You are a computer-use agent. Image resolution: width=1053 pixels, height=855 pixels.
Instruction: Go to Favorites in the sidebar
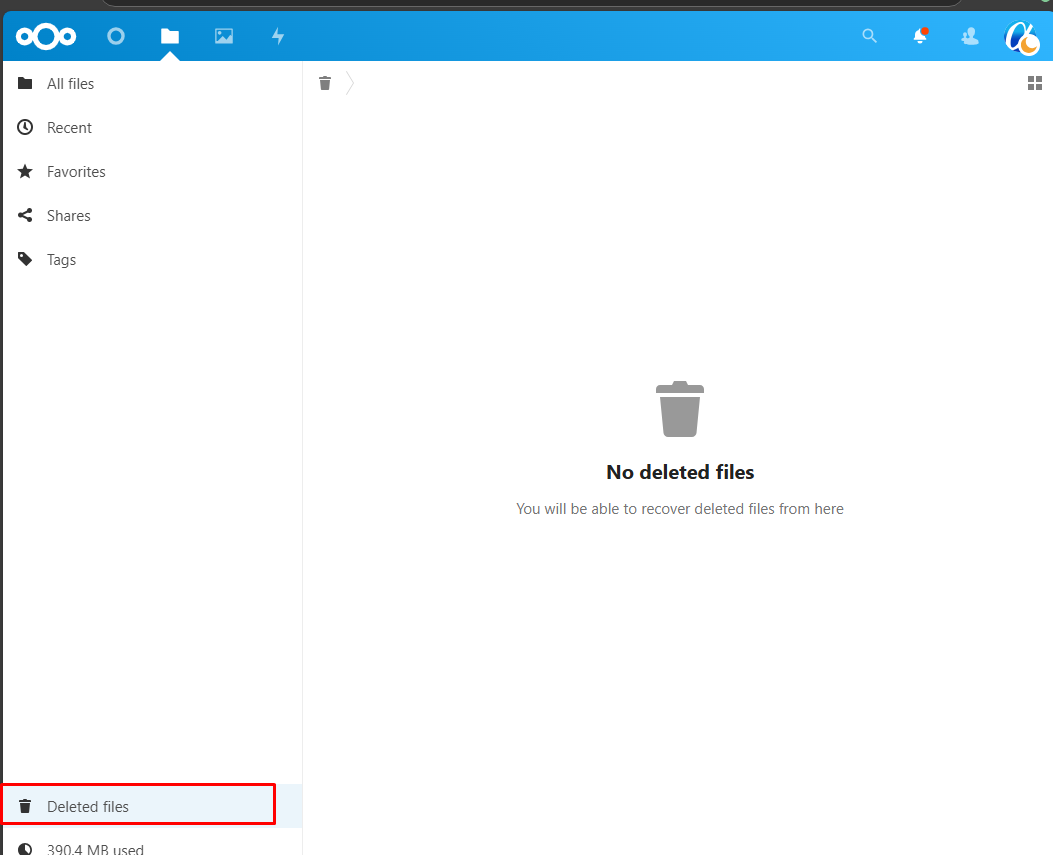click(x=76, y=172)
